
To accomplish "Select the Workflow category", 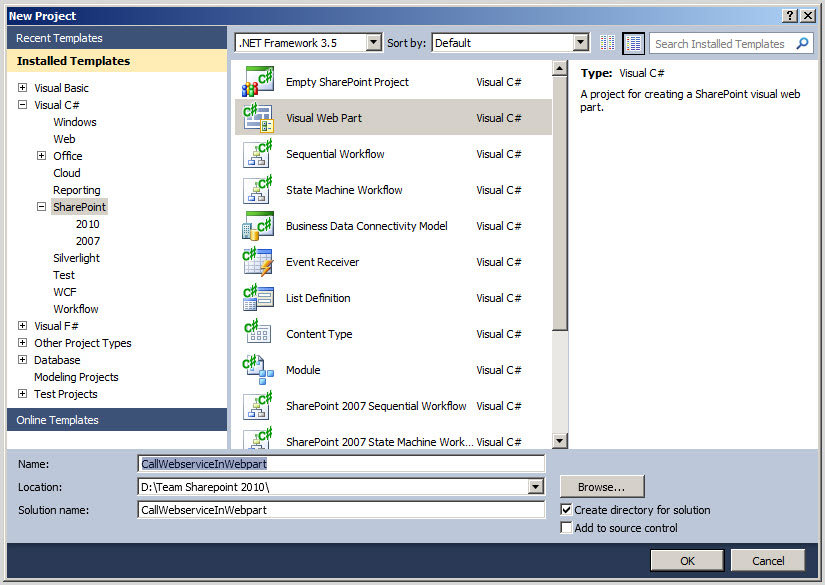I will [x=76, y=309].
